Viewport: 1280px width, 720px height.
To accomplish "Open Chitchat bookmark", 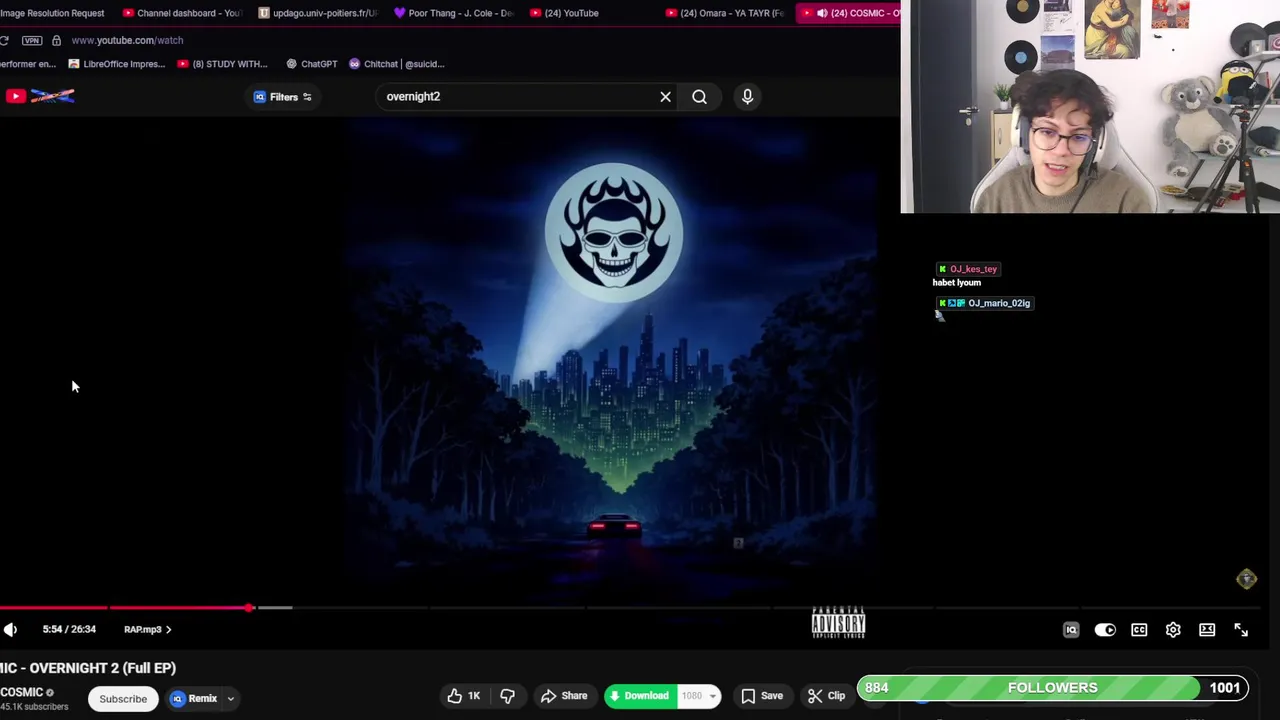I will 396,64.
